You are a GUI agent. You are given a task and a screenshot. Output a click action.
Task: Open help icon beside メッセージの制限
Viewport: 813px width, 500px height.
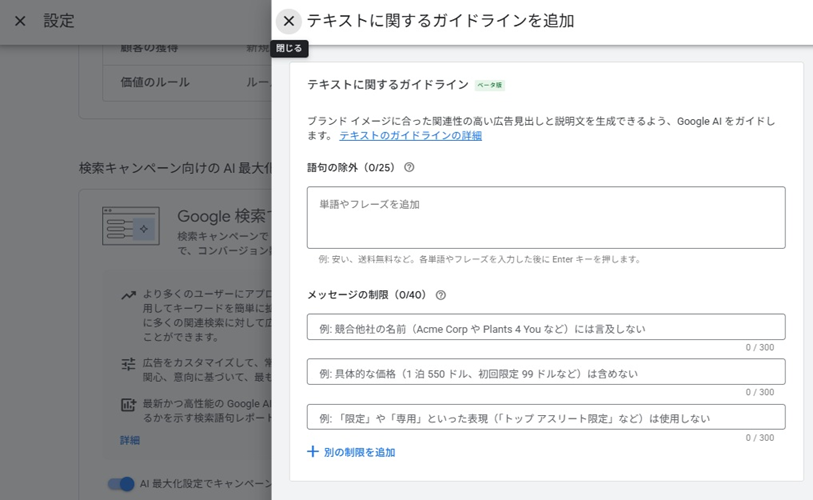pyautogui.click(x=441, y=295)
